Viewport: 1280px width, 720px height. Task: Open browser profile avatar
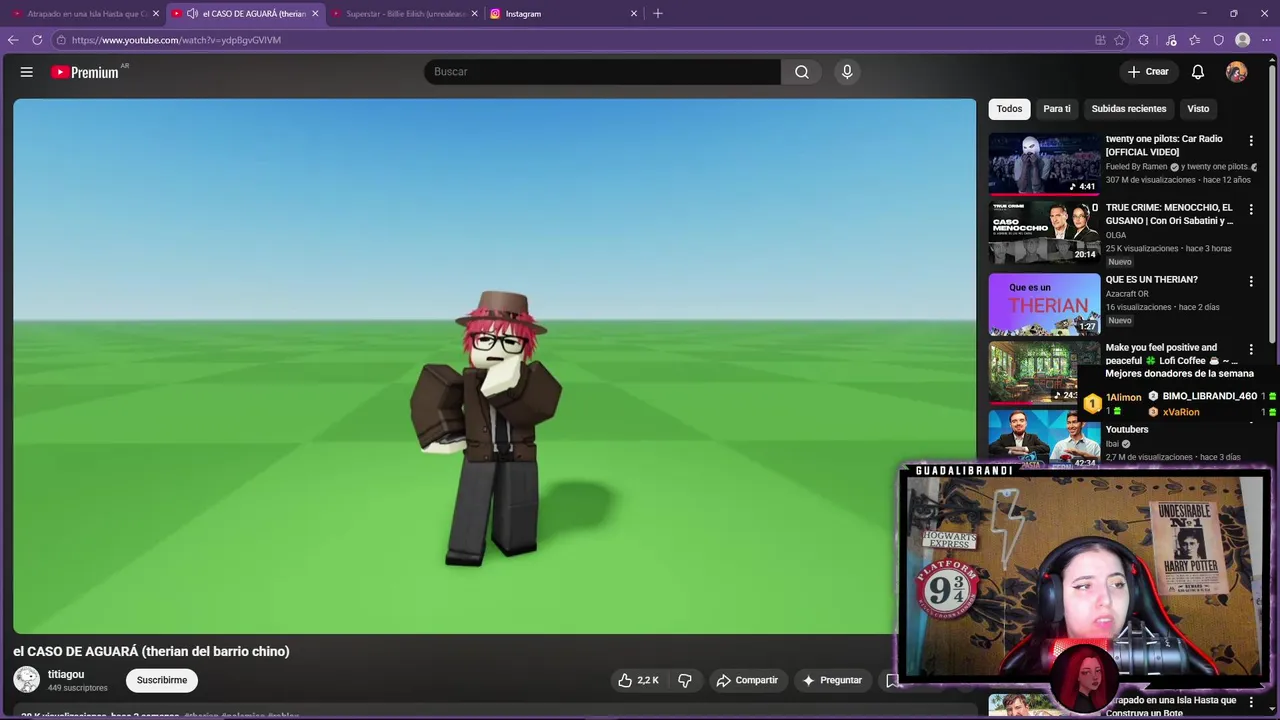click(1243, 40)
